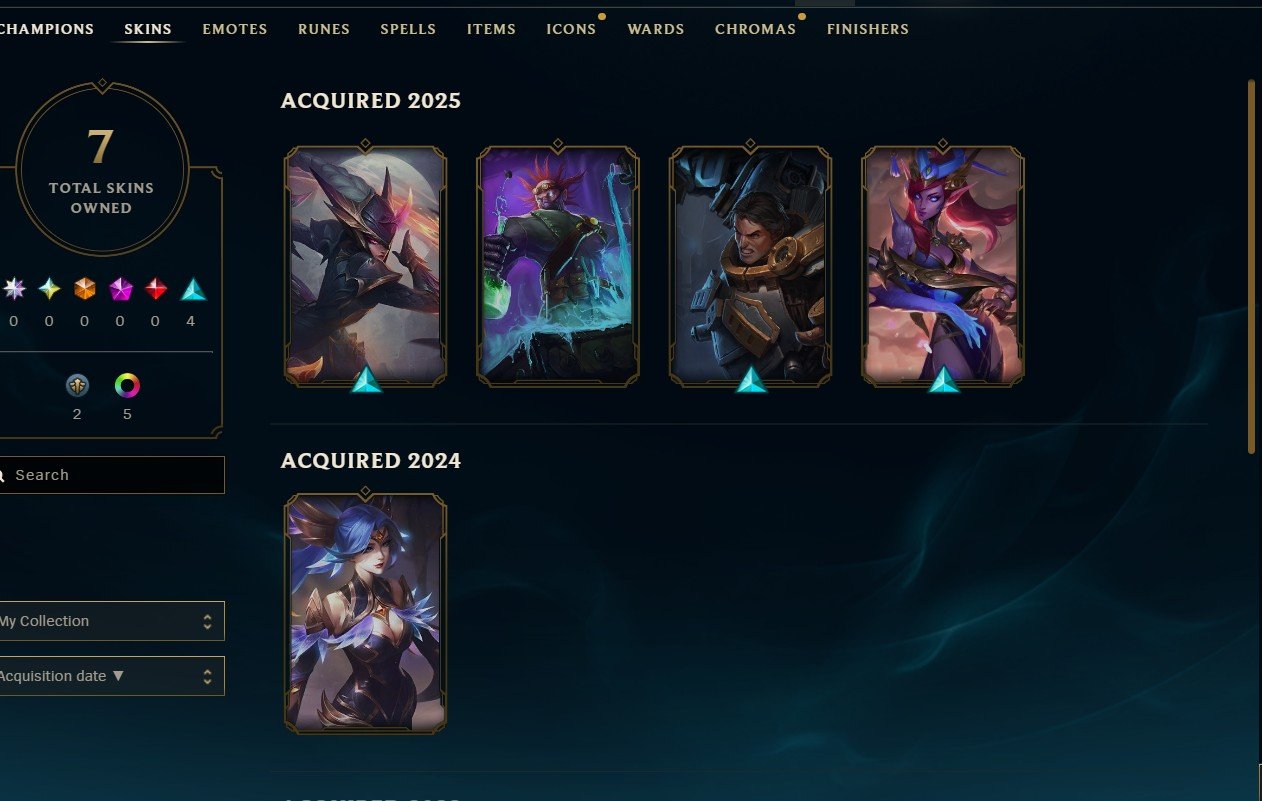
Task: Open the Finishers tab
Action: click(867, 29)
